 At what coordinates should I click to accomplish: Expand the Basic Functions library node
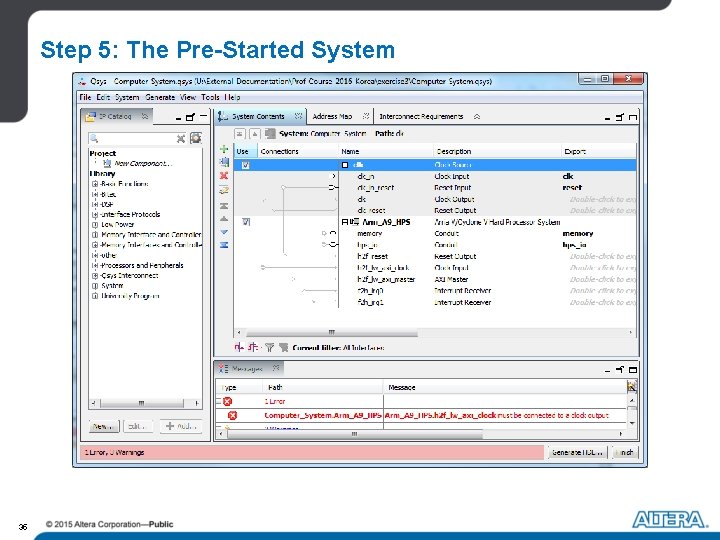pyautogui.click(x=95, y=184)
